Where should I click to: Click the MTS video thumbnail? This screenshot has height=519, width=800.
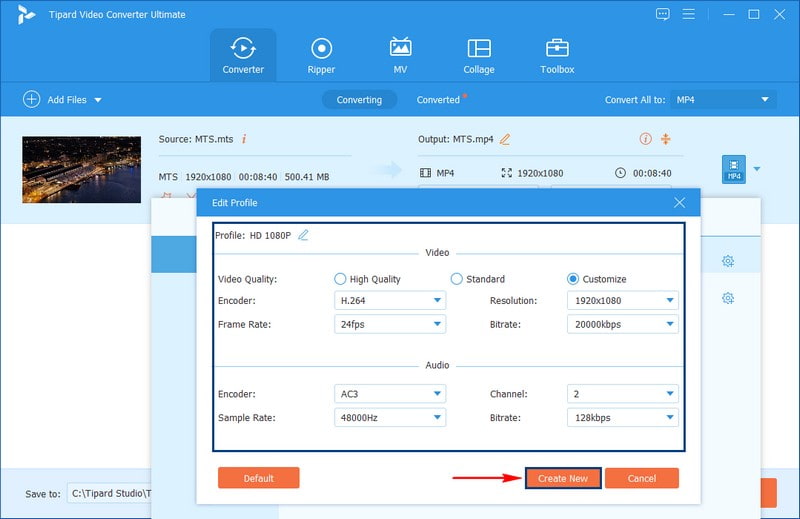(x=82, y=169)
